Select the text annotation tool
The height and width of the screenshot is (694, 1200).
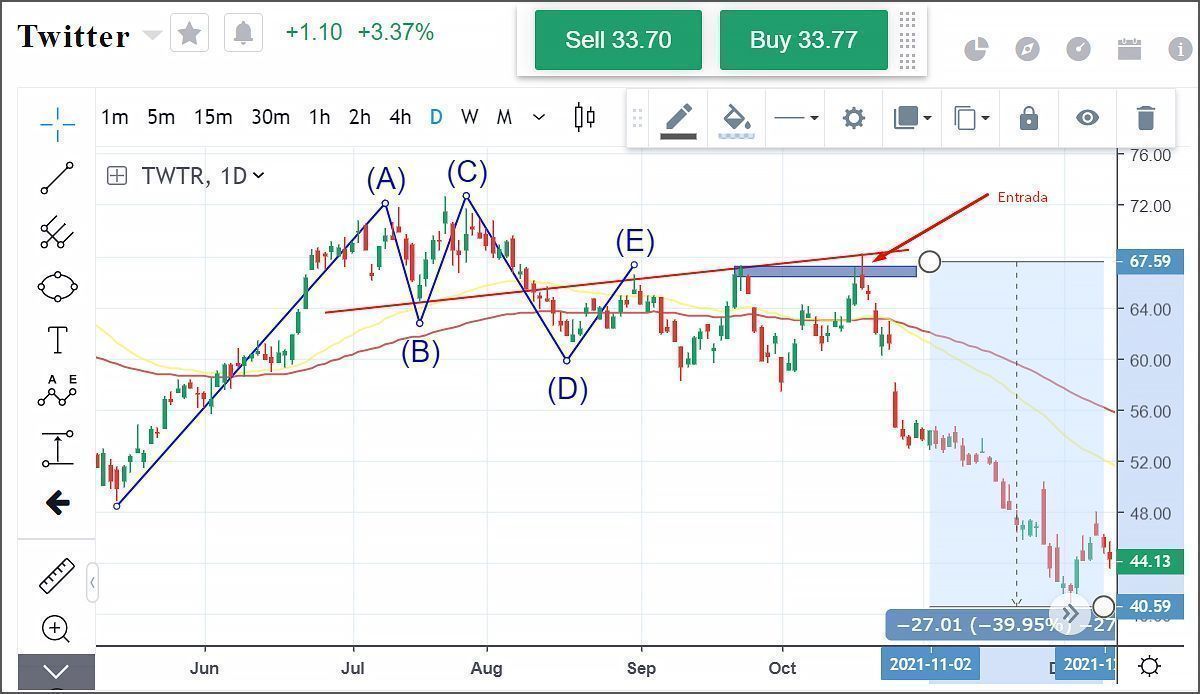pyautogui.click(x=58, y=340)
